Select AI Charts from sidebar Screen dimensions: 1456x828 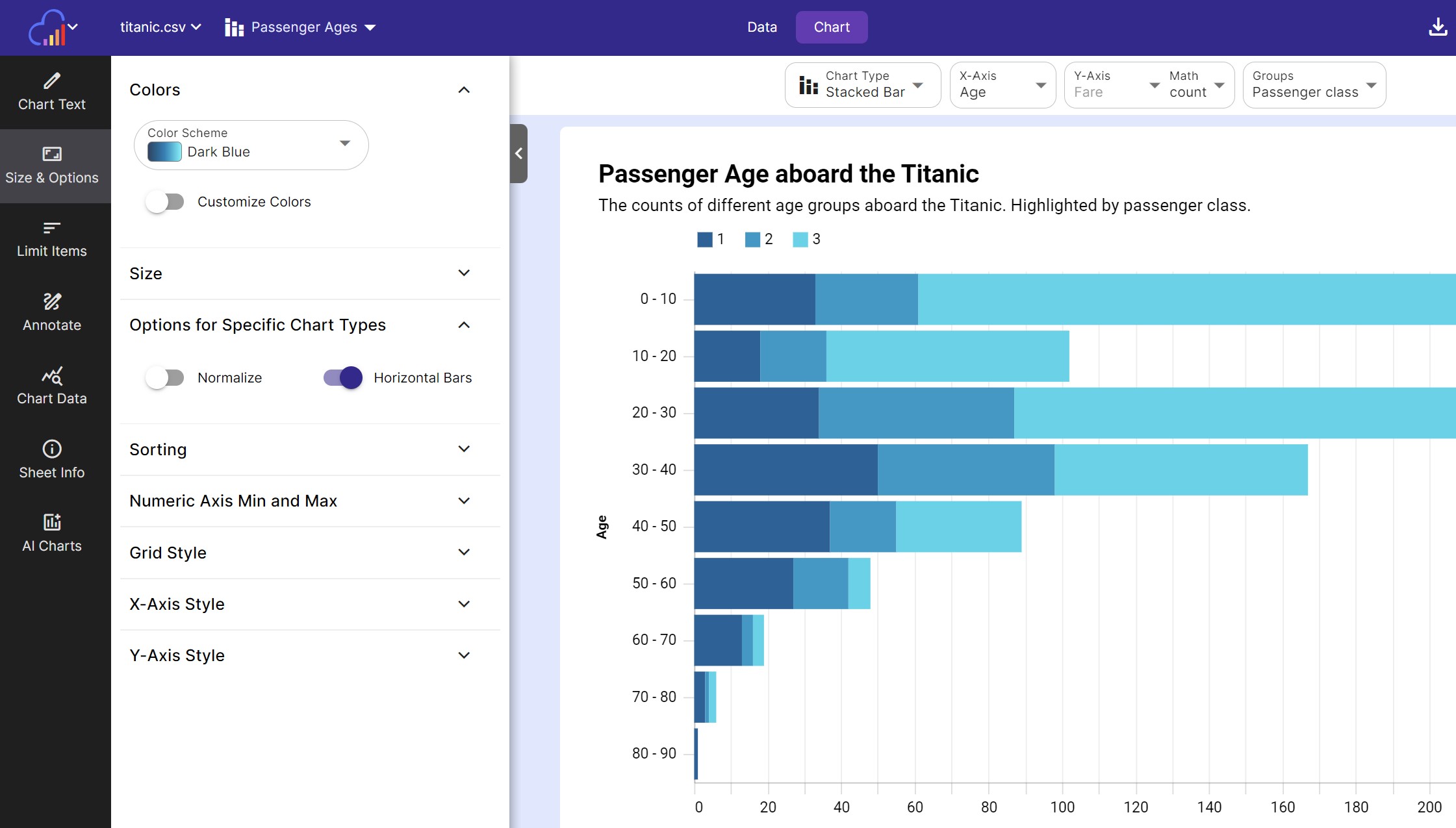click(51, 532)
